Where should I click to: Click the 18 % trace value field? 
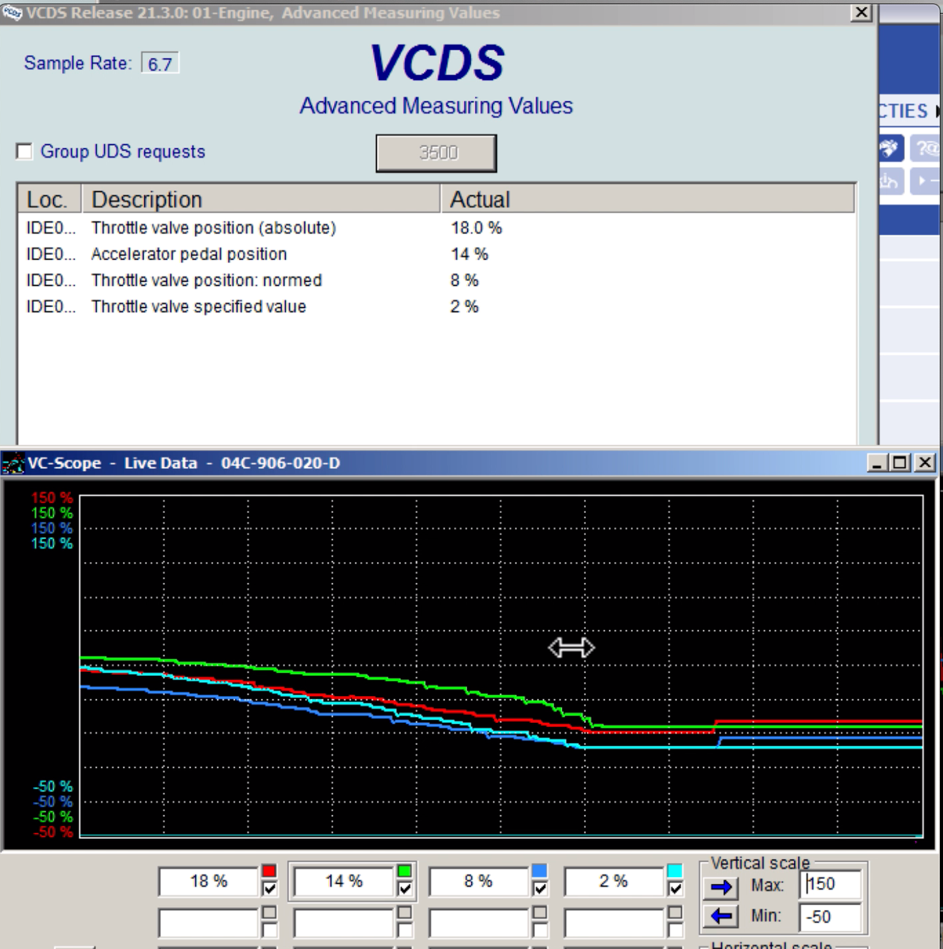tap(209, 881)
